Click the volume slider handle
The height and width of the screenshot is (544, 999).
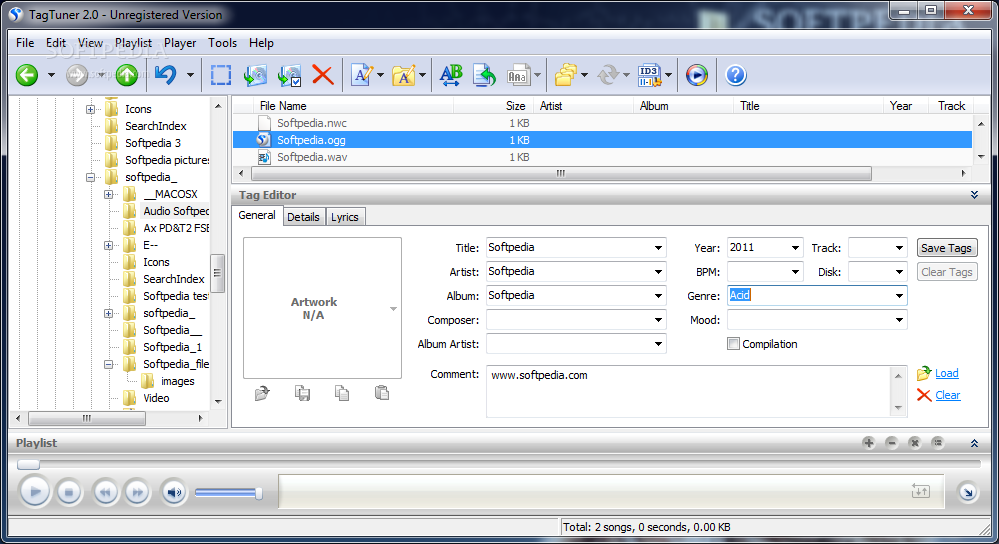click(x=259, y=492)
